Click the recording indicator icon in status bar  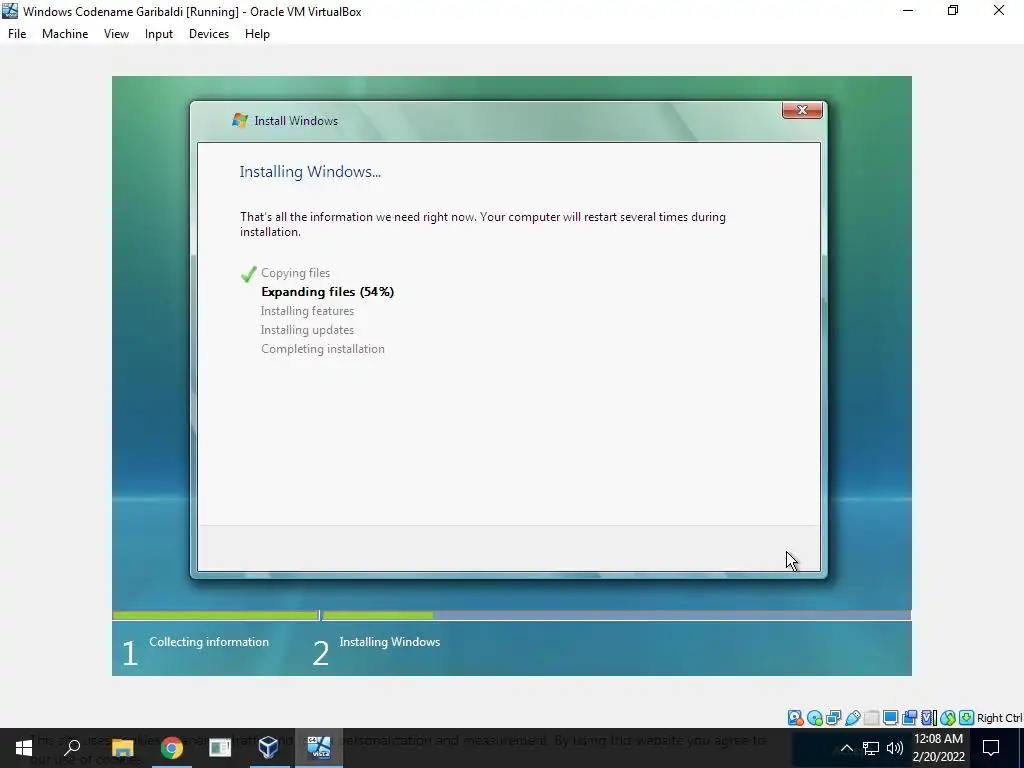point(909,718)
